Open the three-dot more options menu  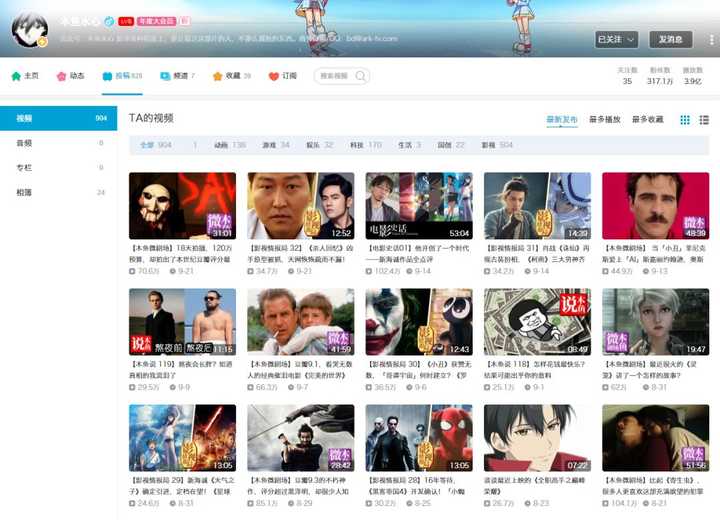tap(712, 40)
